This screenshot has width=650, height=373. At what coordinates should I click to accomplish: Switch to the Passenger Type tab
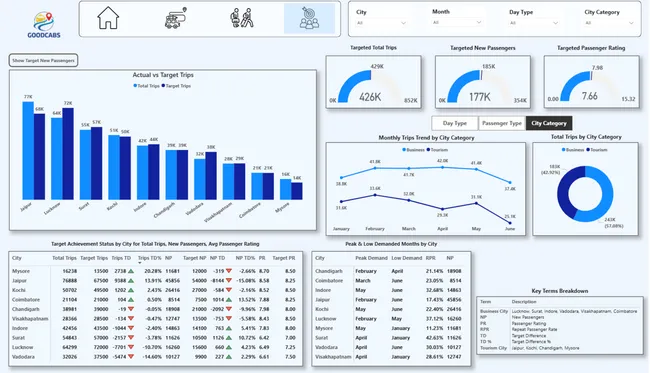pyautogui.click(x=502, y=123)
